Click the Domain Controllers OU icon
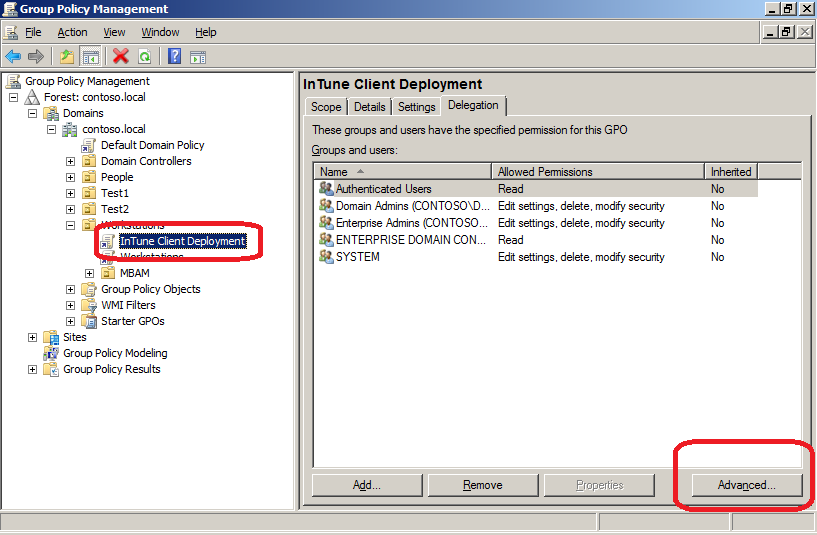The image size is (817, 535). [x=89, y=161]
